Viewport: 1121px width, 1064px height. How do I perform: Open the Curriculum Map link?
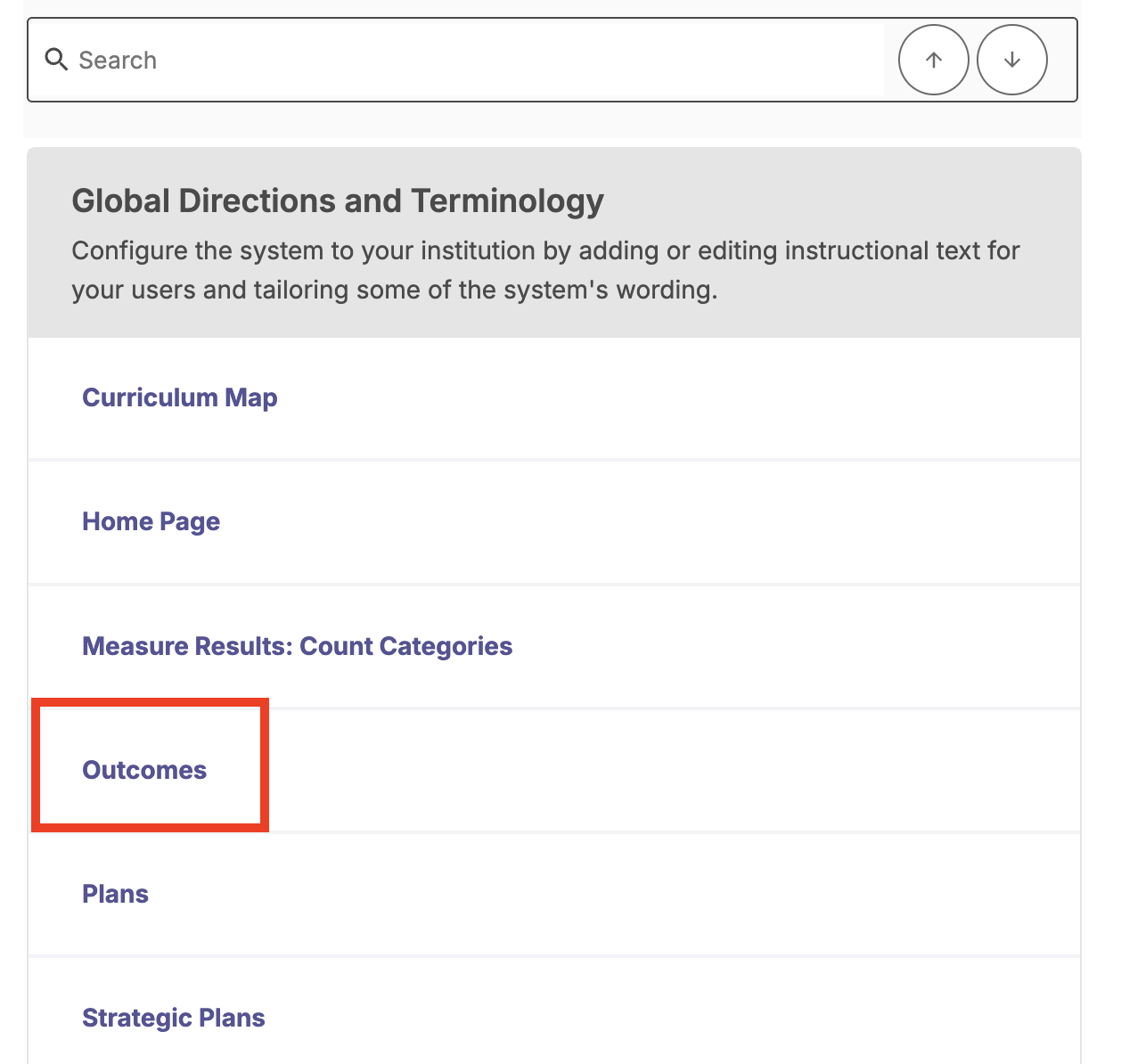[x=180, y=397]
